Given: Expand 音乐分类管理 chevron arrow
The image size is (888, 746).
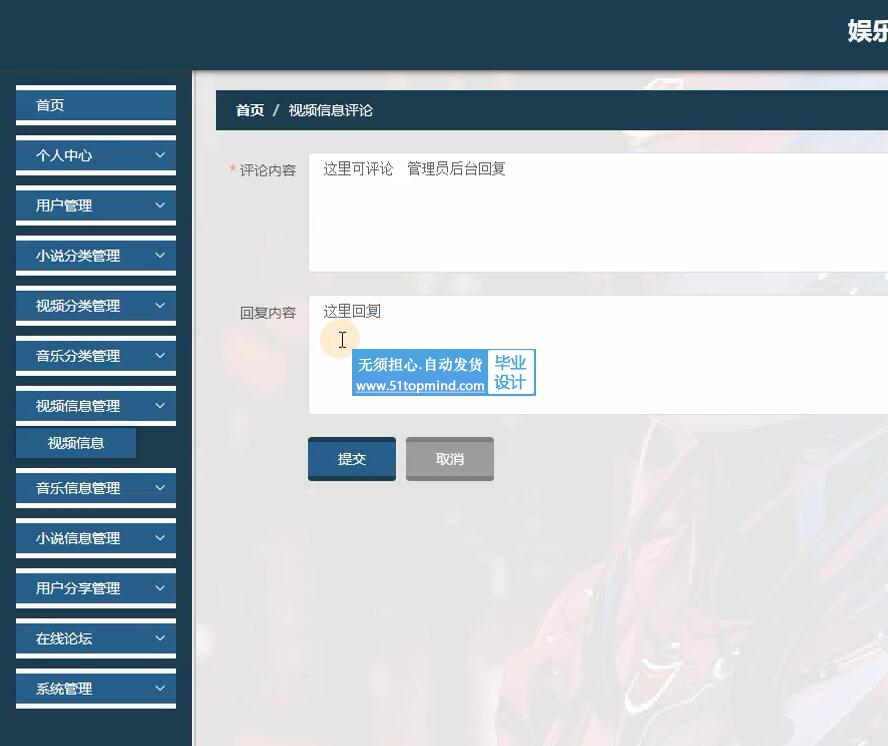Looking at the screenshot, I should pos(160,355).
